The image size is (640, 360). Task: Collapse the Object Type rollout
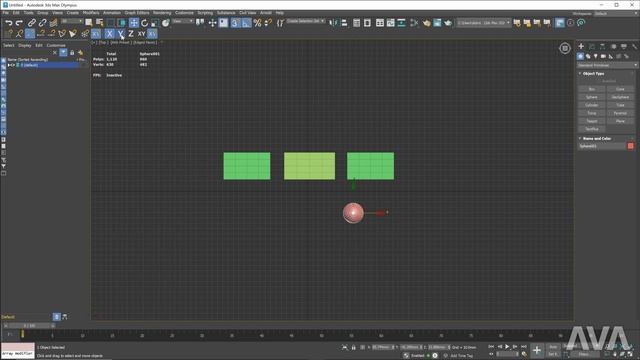coord(593,73)
